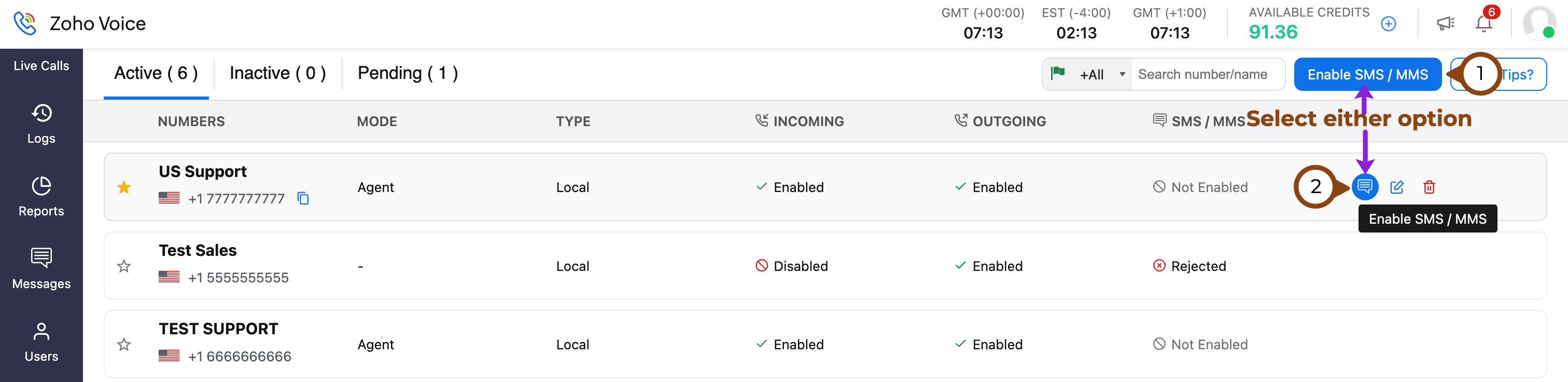This screenshot has height=382, width=1568.
Task: Open the Reports section
Action: [x=41, y=196]
